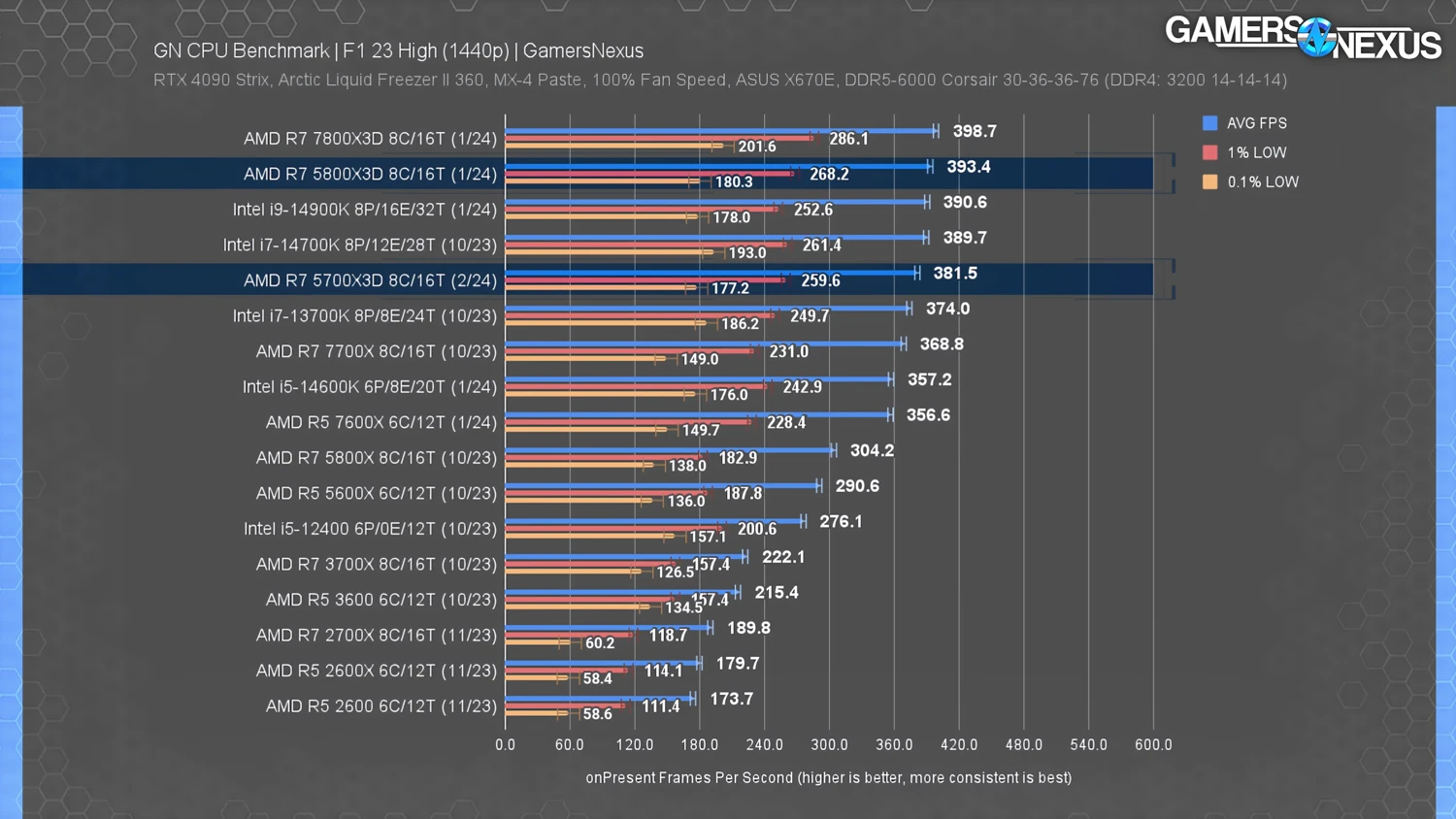Viewport: 1456px width, 819px height.
Task: Click the orange 0.1% LOW legend swatch
Action: 1209,181
